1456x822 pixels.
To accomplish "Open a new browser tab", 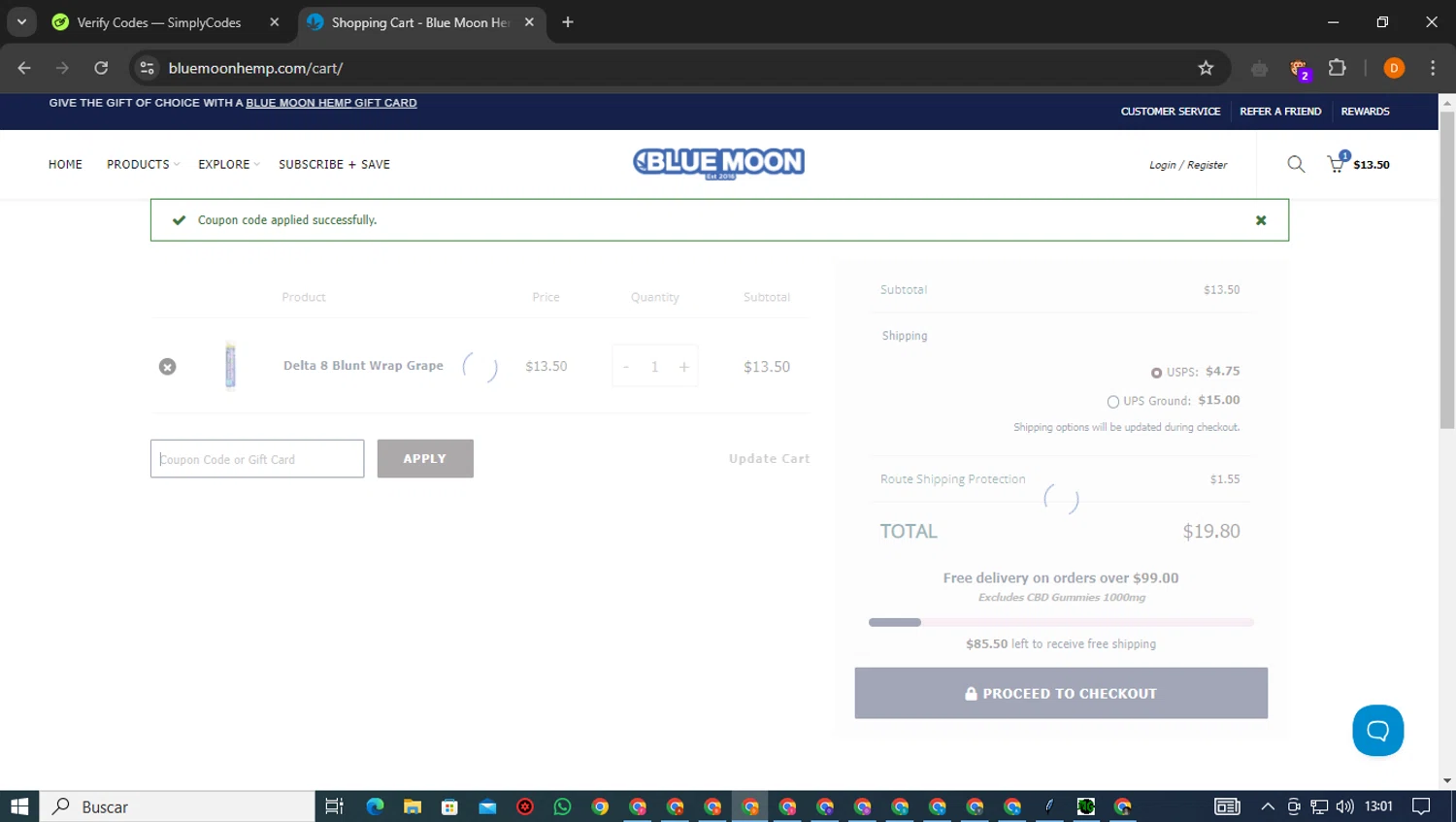I will pos(568,22).
